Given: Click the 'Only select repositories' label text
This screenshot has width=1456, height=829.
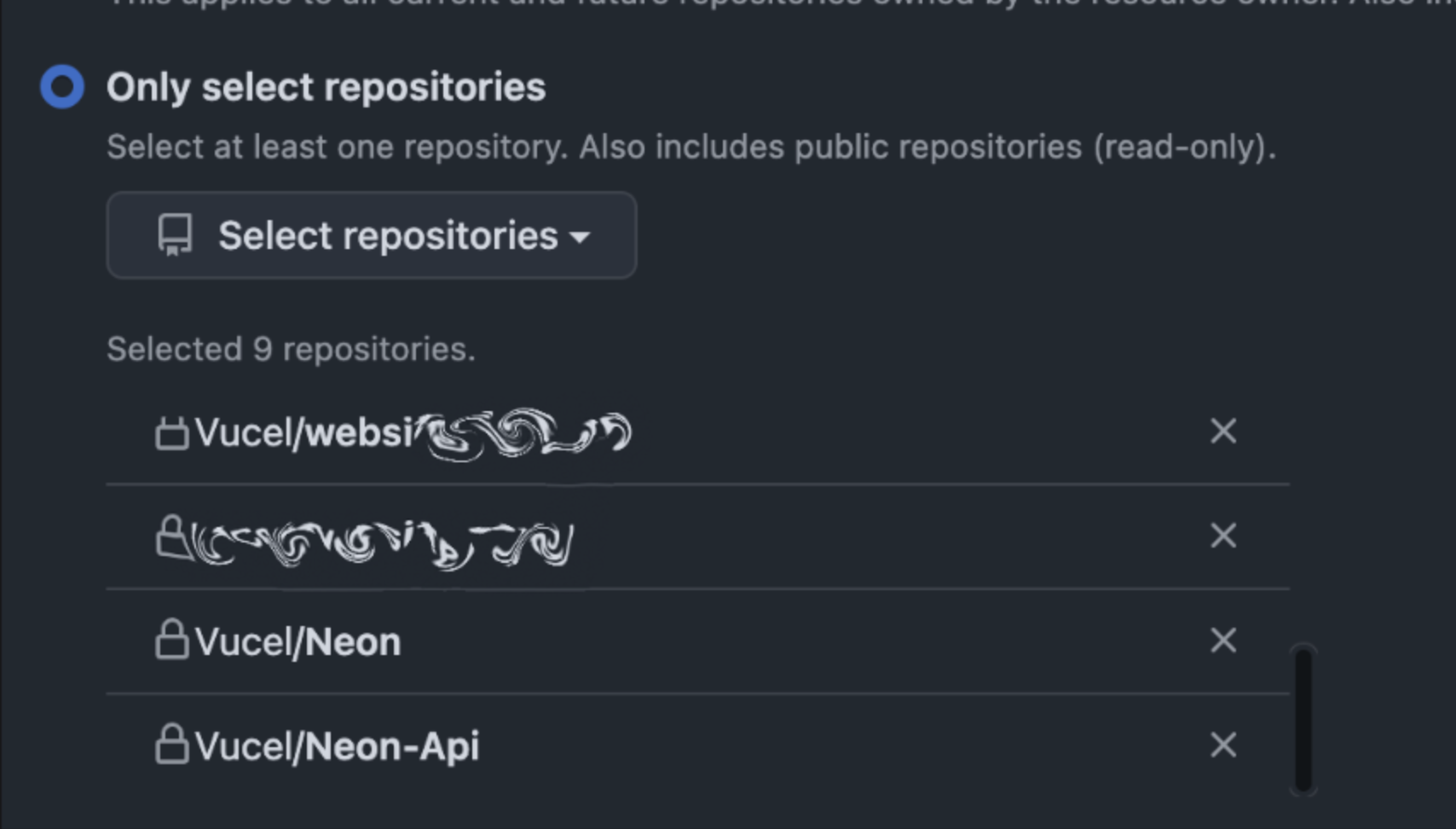Looking at the screenshot, I should (326, 88).
